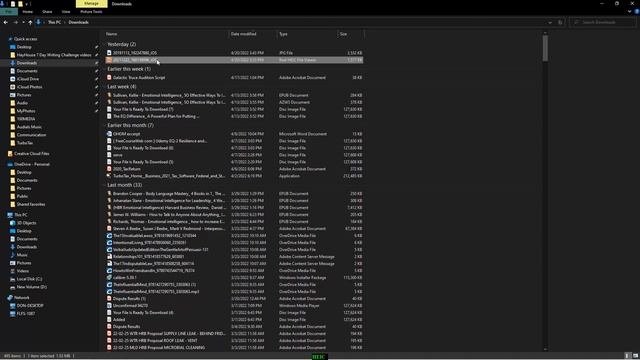
Task: Select the first JPG File in the Yesterday group
Action: coord(234,53)
